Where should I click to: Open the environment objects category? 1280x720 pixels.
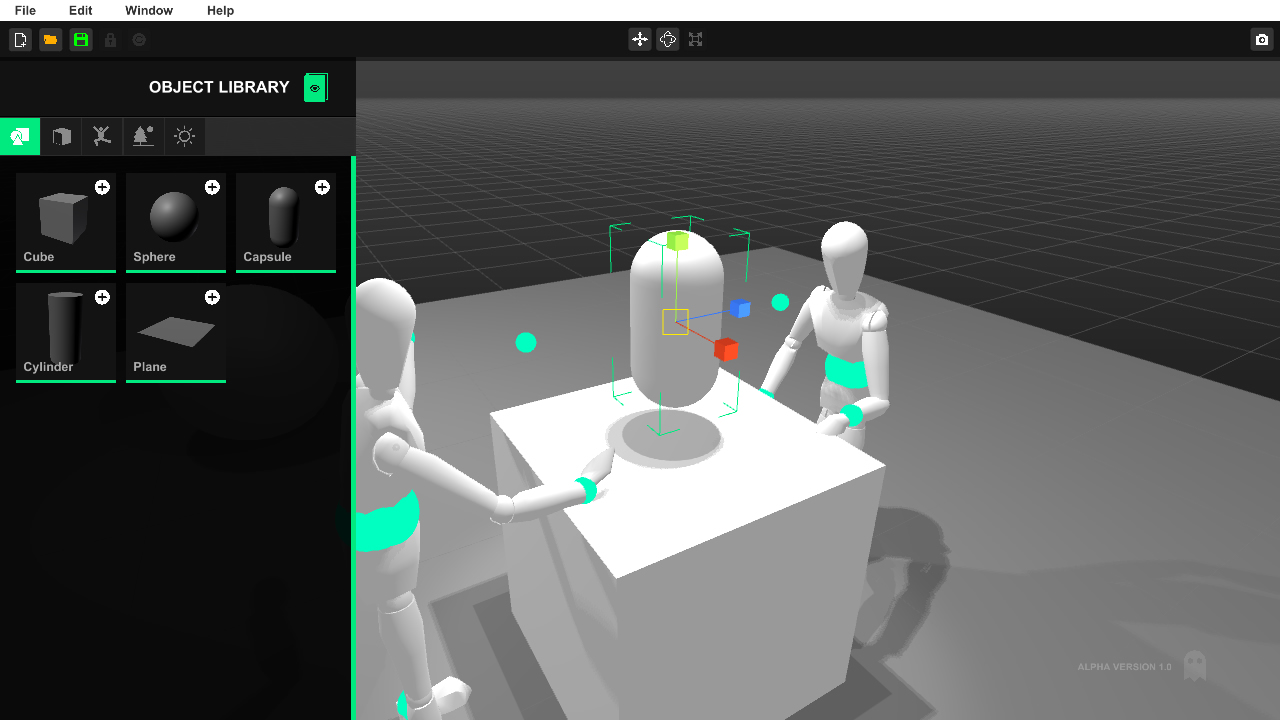tap(143, 136)
